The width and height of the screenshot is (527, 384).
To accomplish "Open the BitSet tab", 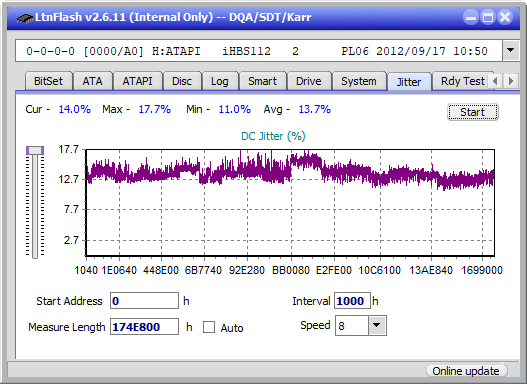I will (x=48, y=81).
